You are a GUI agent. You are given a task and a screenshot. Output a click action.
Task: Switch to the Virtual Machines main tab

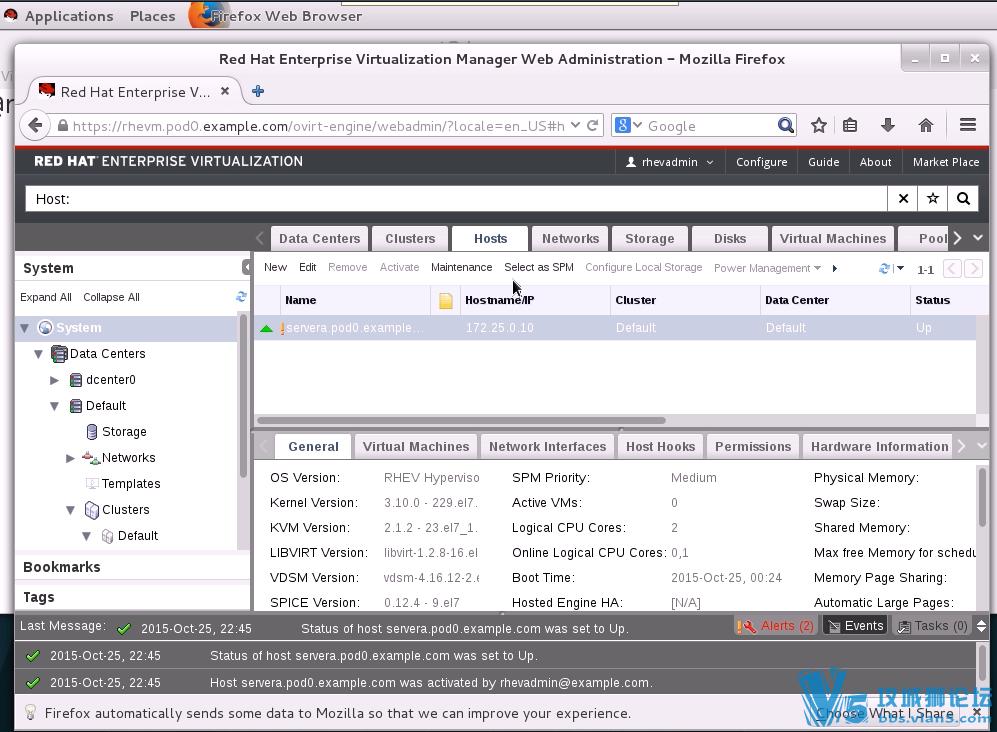[832, 239]
